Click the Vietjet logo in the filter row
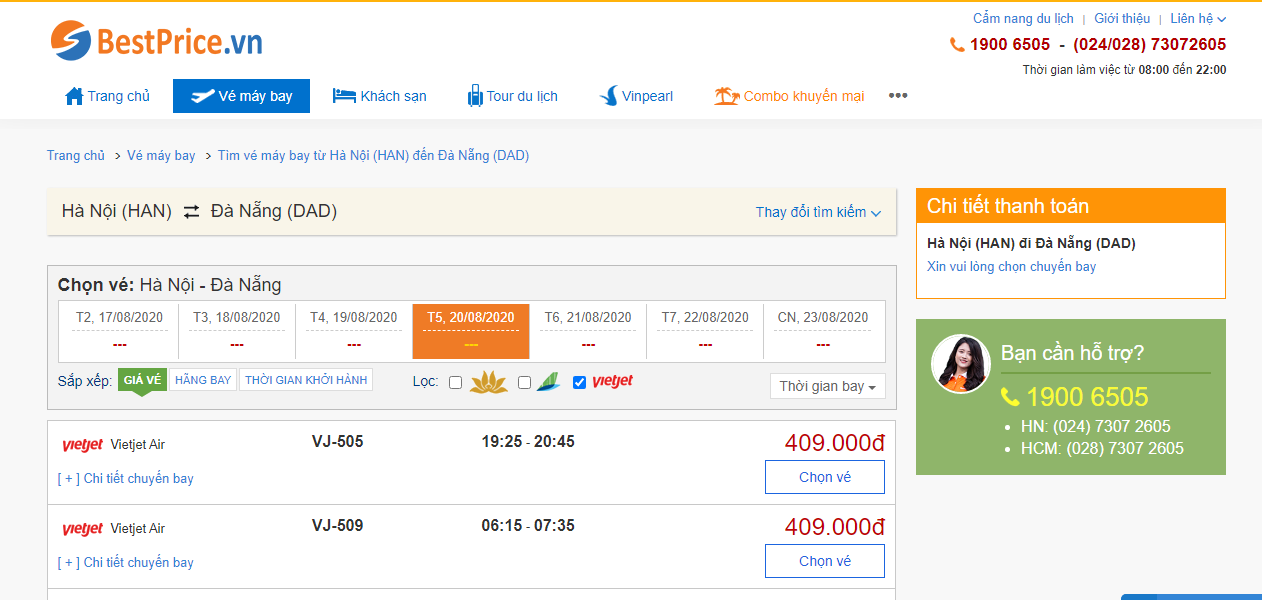 pos(612,381)
